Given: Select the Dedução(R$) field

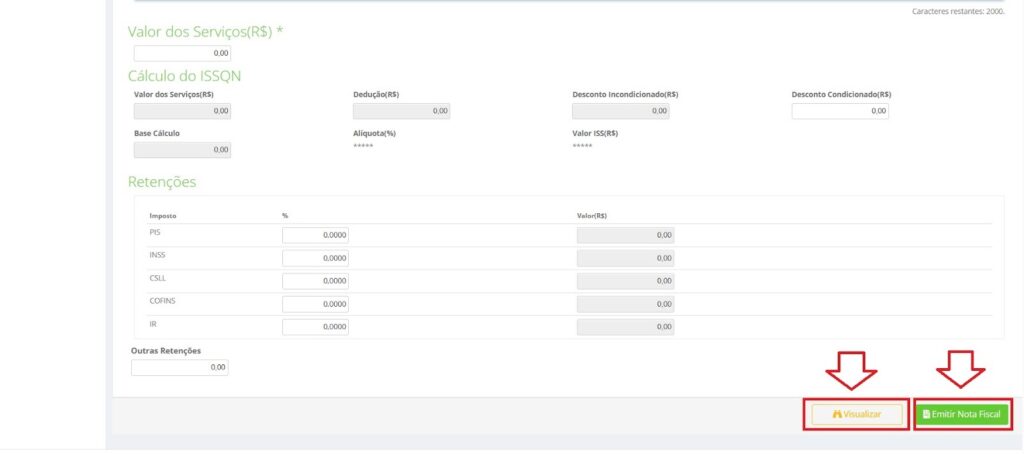Looking at the screenshot, I should point(401,111).
